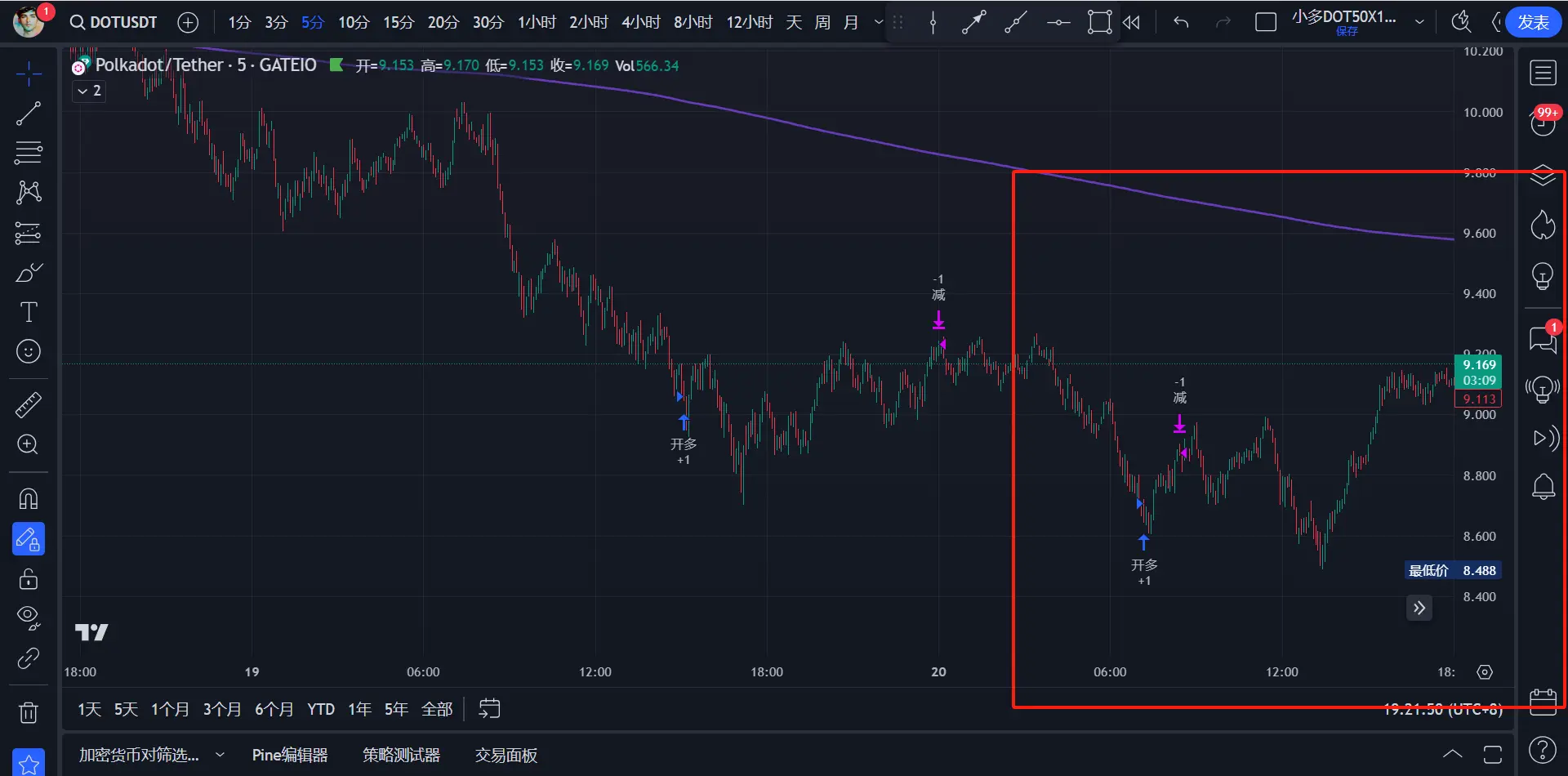Select the brush drawing tool
This screenshot has width=1568, height=776.
tap(29, 272)
